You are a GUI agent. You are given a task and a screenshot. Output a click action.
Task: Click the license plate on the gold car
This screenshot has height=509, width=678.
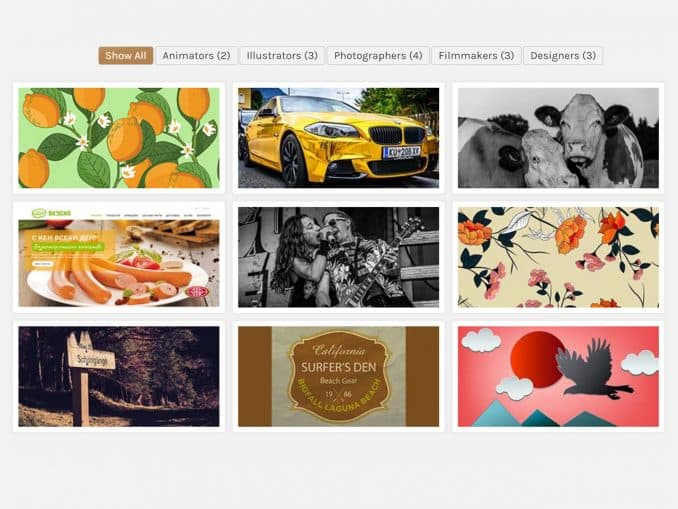tap(402, 152)
